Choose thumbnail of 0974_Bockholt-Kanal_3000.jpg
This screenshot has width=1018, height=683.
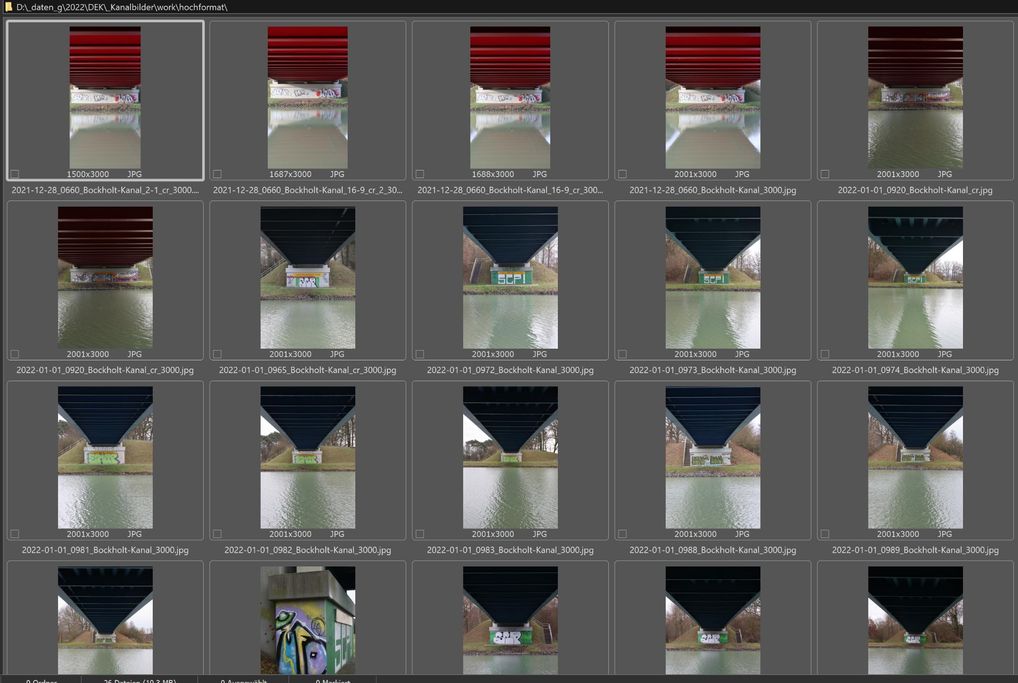tap(915, 277)
